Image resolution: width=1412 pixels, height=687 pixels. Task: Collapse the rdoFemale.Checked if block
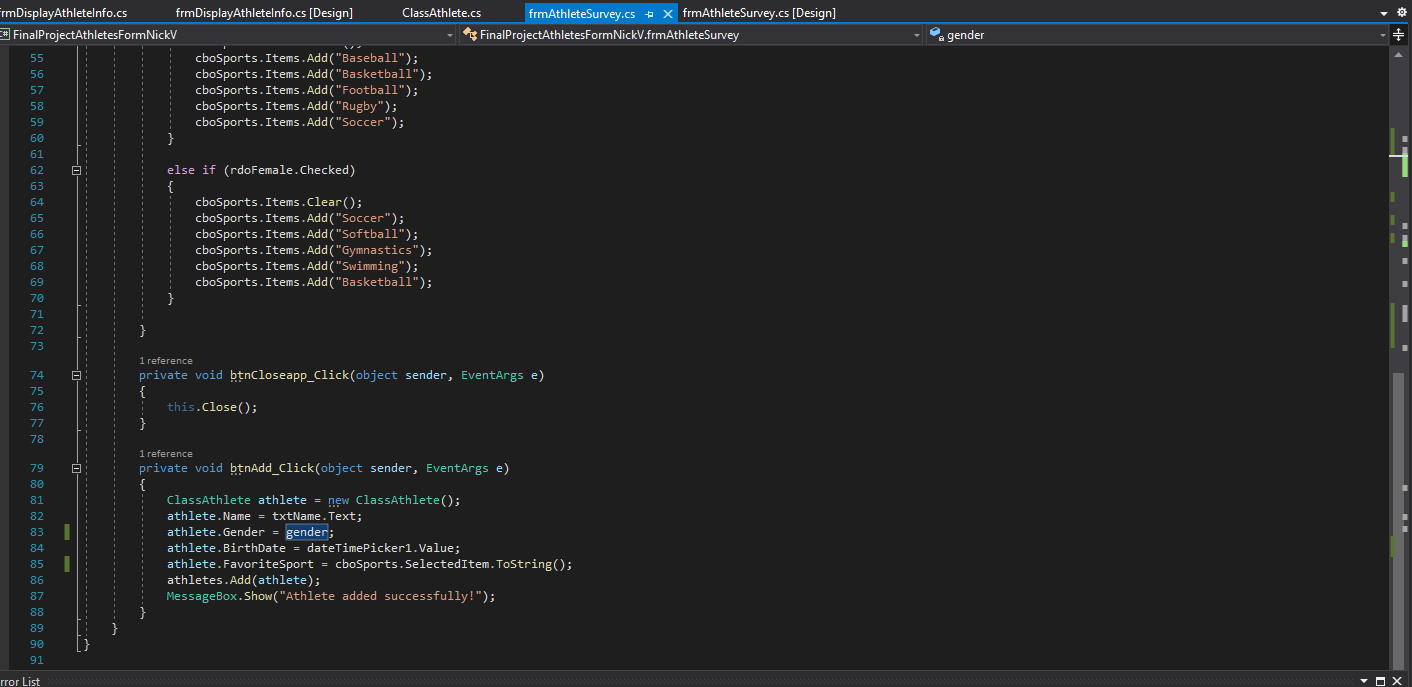pos(77,169)
